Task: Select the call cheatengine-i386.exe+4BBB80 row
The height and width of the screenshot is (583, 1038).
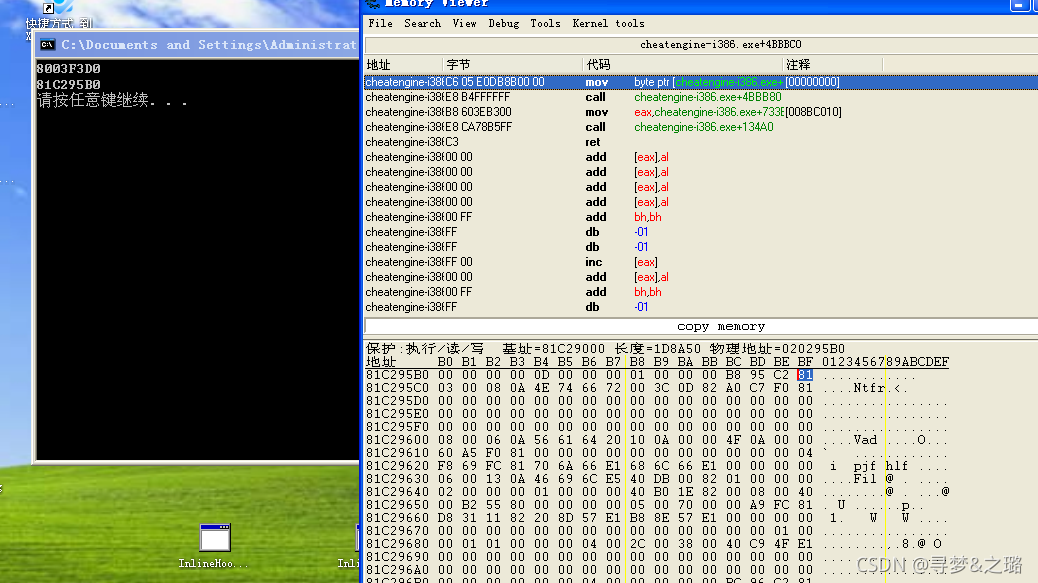Action: (x=700, y=97)
